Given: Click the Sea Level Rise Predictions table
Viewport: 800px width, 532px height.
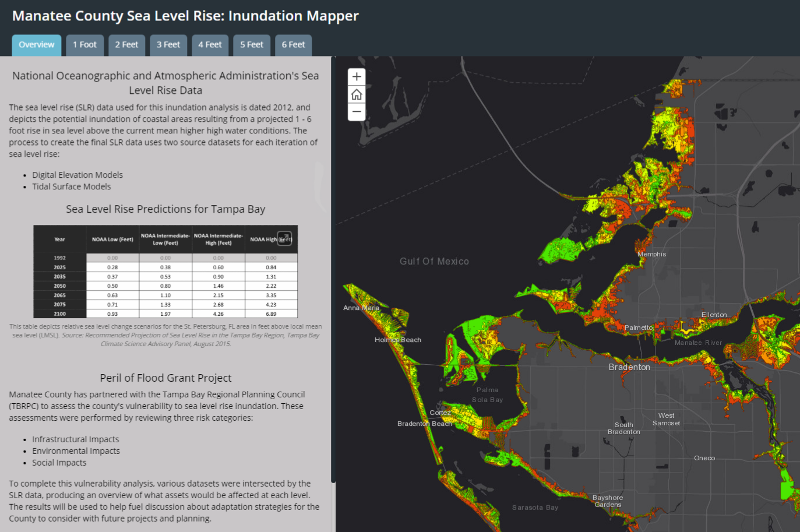Looking at the screenshot, I should coord(165,271).
